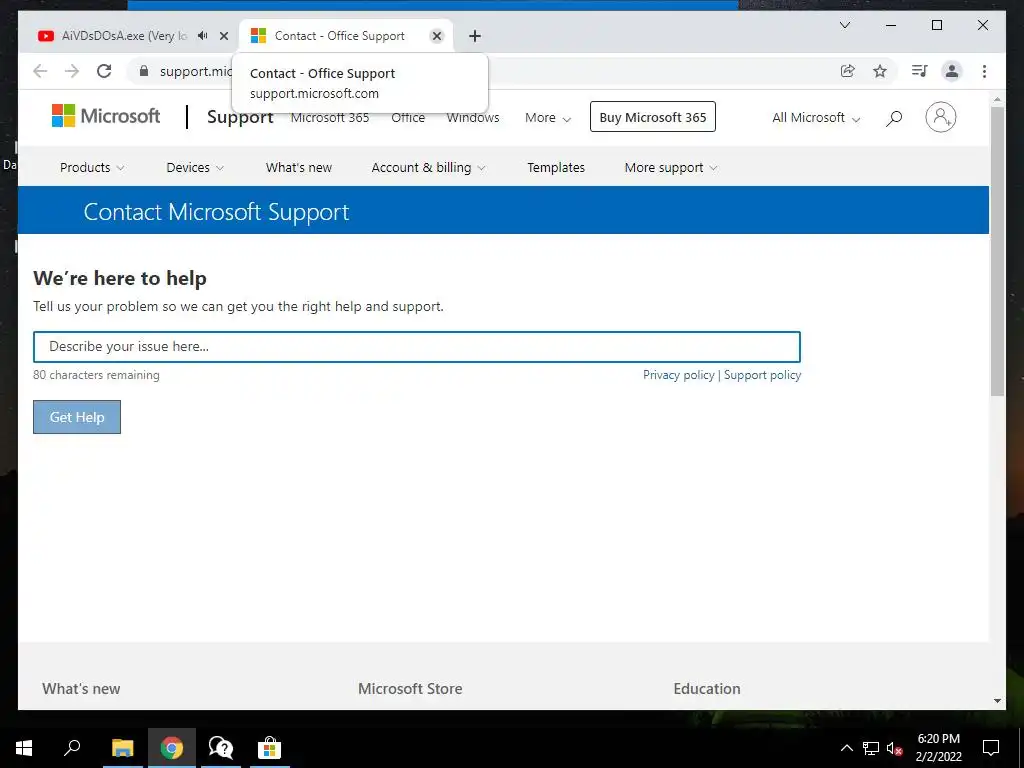Select the Contact - Office Support tab

click(x=340, y=36)
